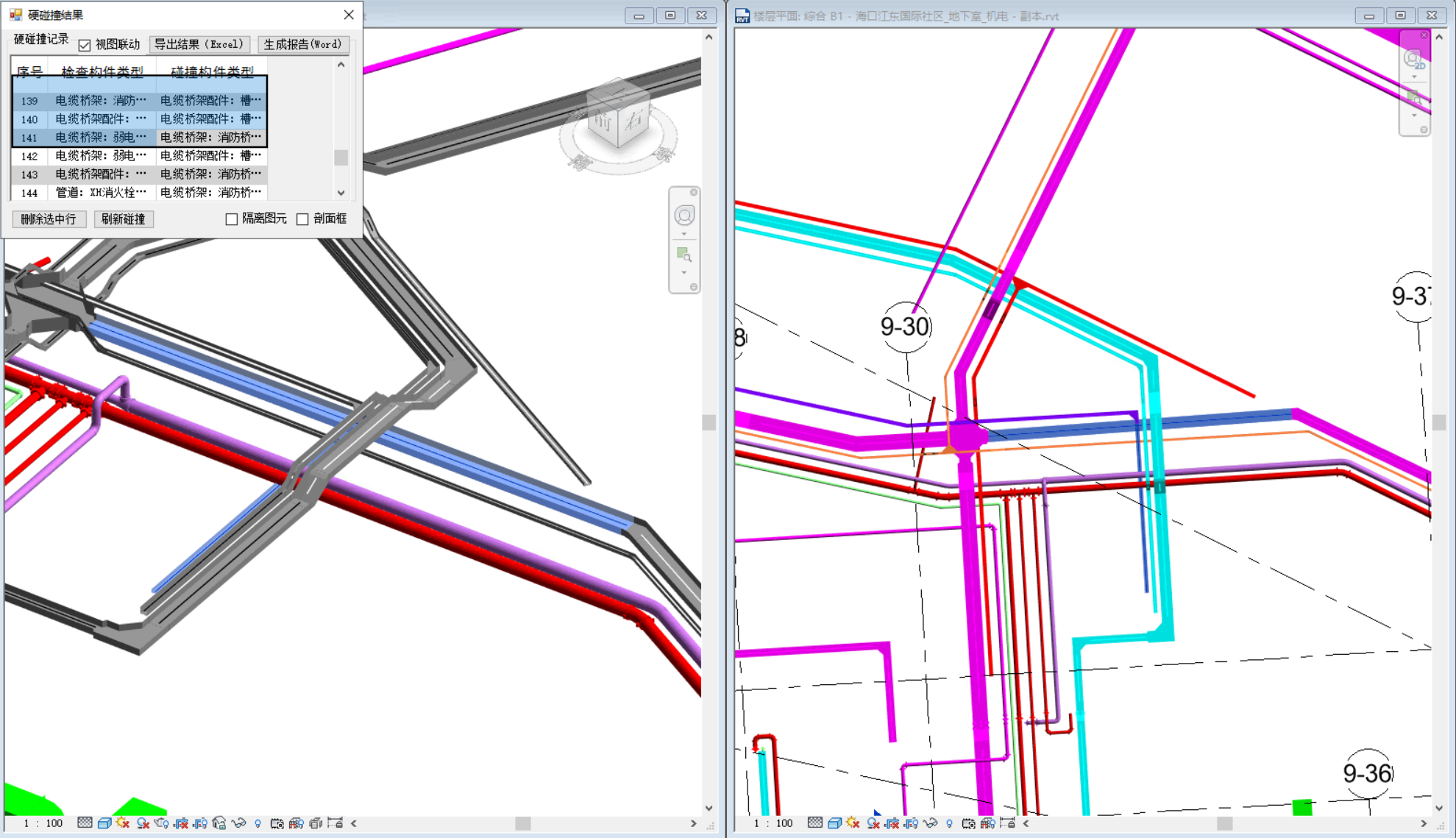Show crop region in 3D view bar
The image size is (1456, 838).
click(x=200, y=823)
